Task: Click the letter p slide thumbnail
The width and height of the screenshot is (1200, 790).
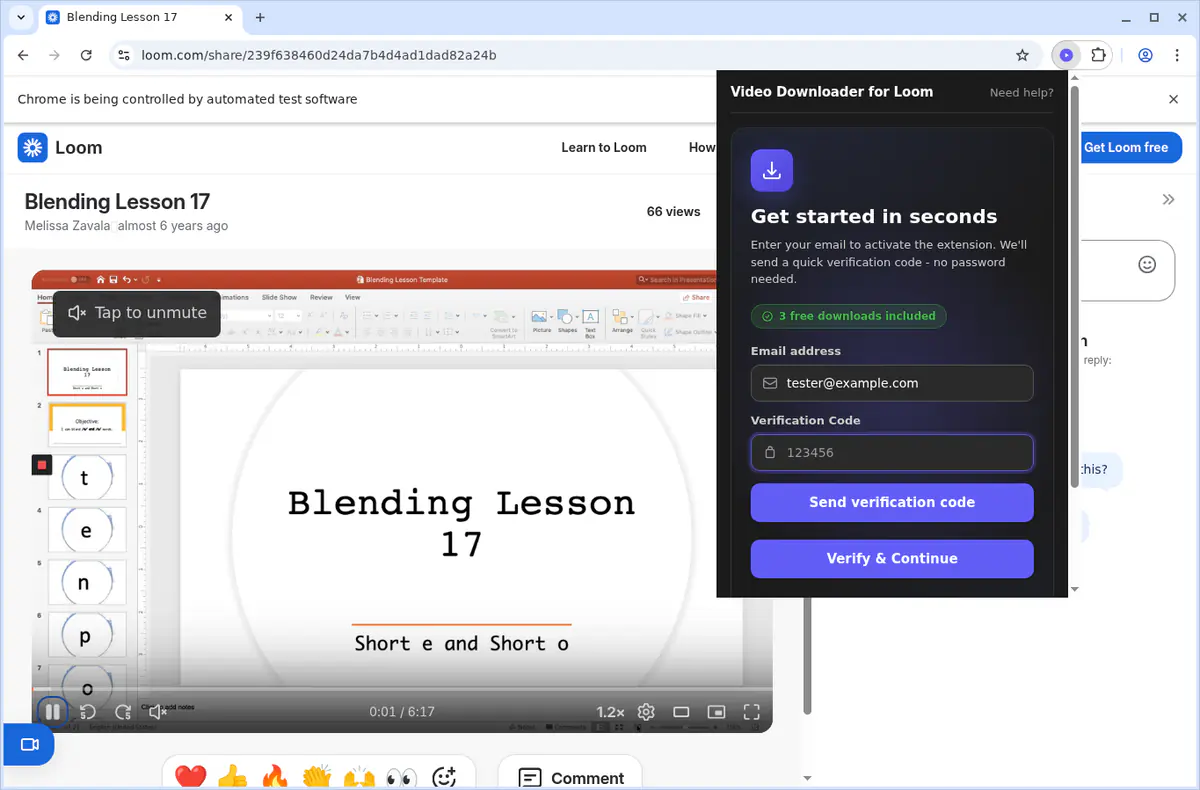Action: point(87,636)
